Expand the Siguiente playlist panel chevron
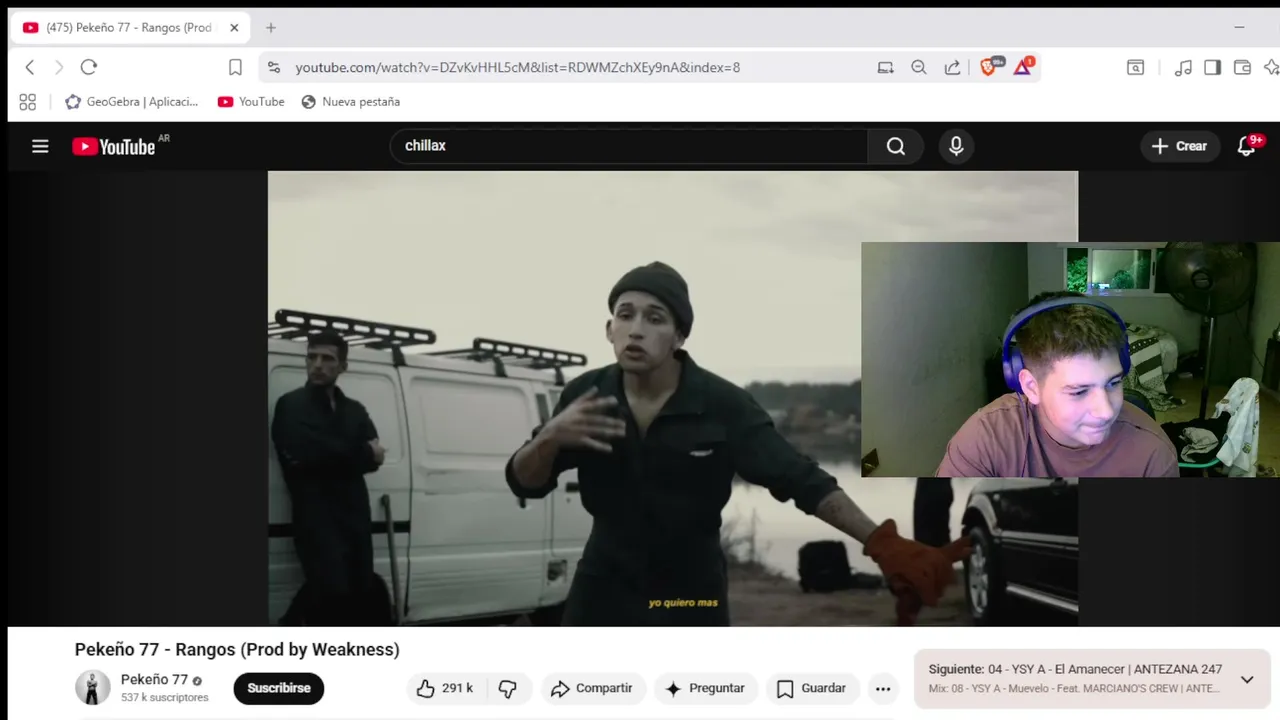The height and width of the screenshot is (720, 1280). (1247, 680)
